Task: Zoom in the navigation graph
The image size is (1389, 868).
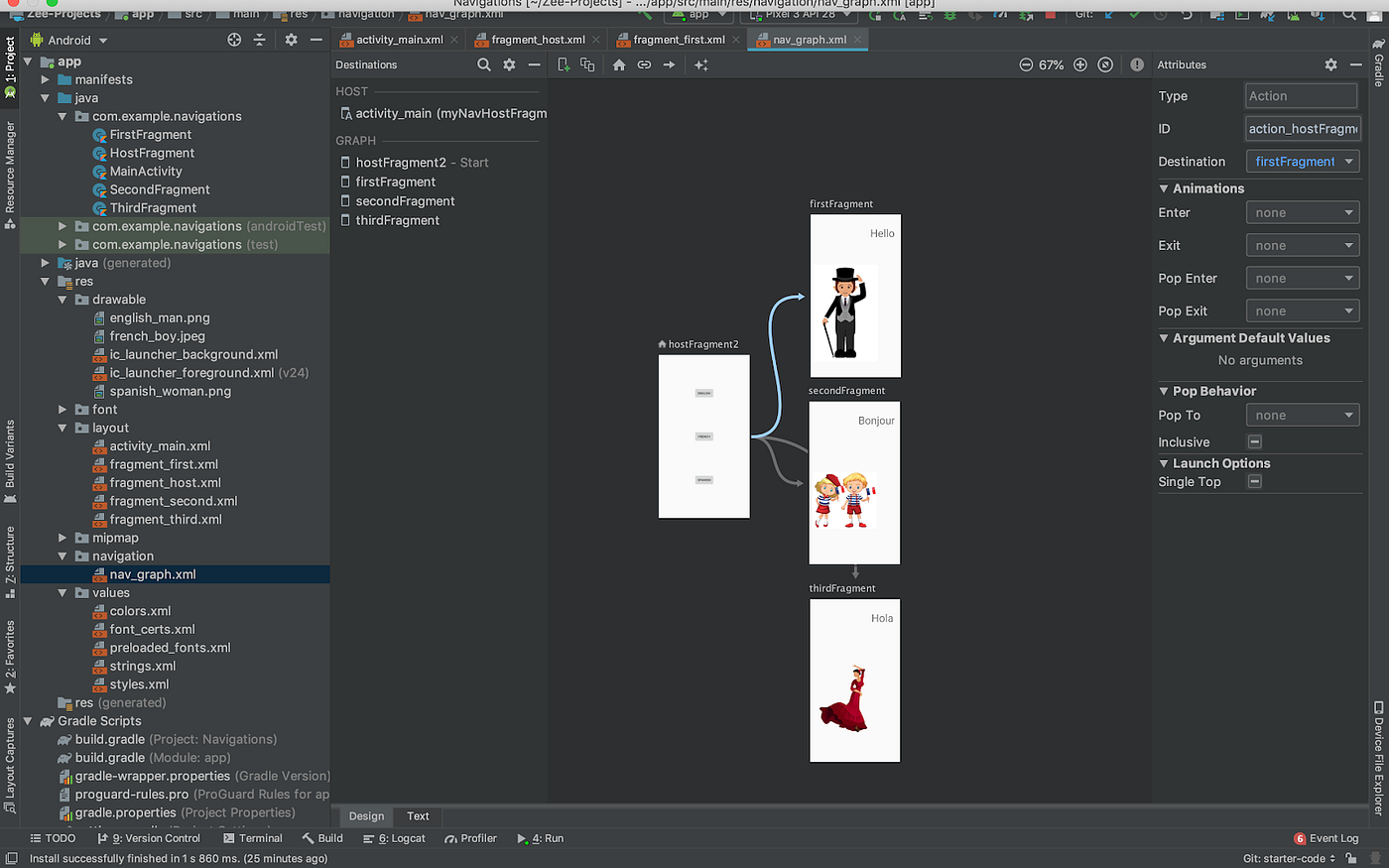Action: point(1080,64)
